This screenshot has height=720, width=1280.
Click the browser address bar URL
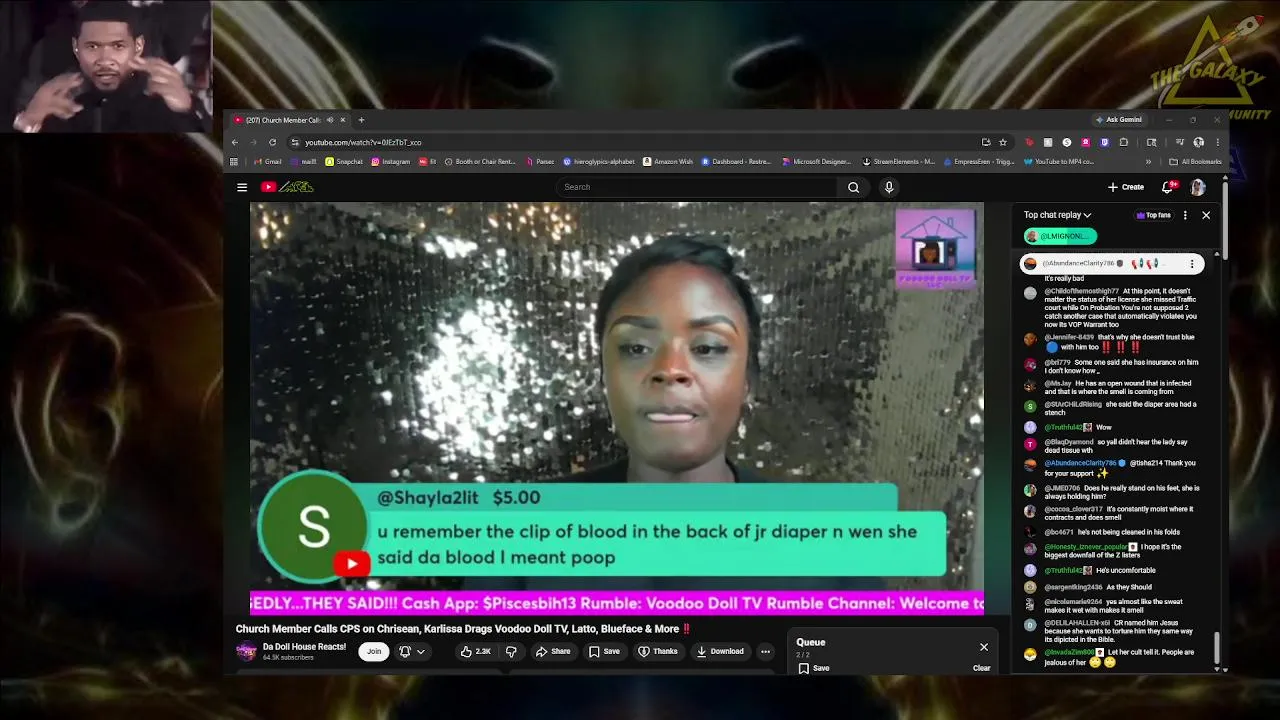(363, 142)
